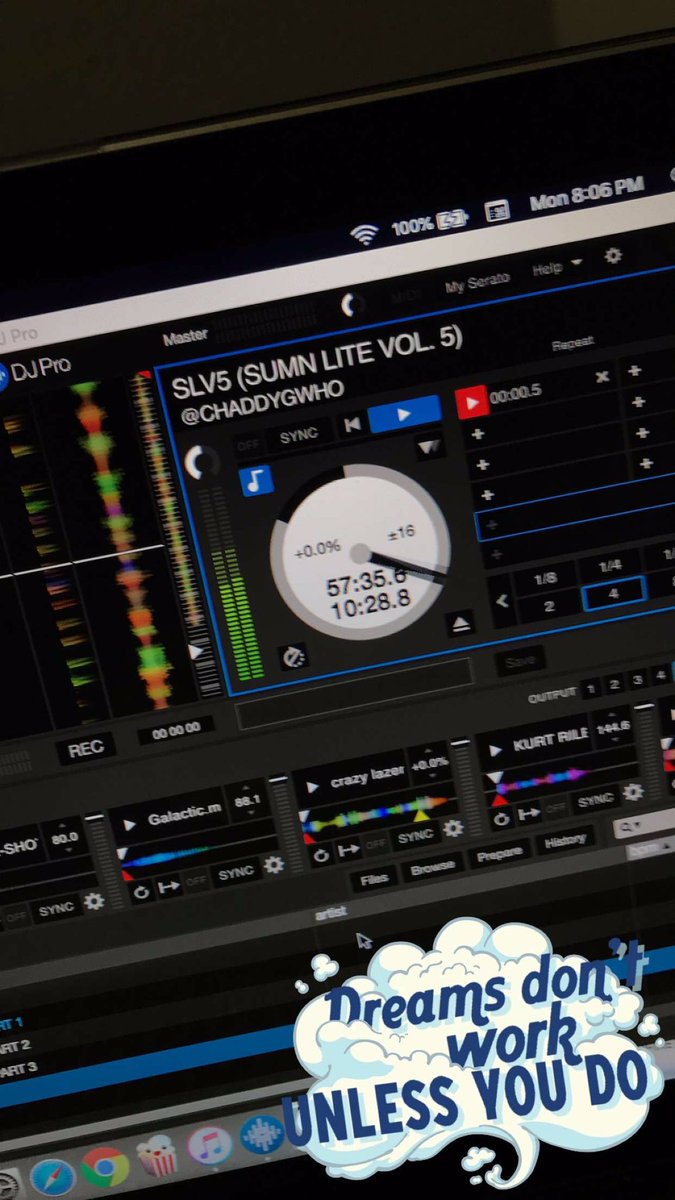Toggle the blue key lock note icon
Image resolution: width=675 pixels, height=1200 pixels.
(257, 480)
